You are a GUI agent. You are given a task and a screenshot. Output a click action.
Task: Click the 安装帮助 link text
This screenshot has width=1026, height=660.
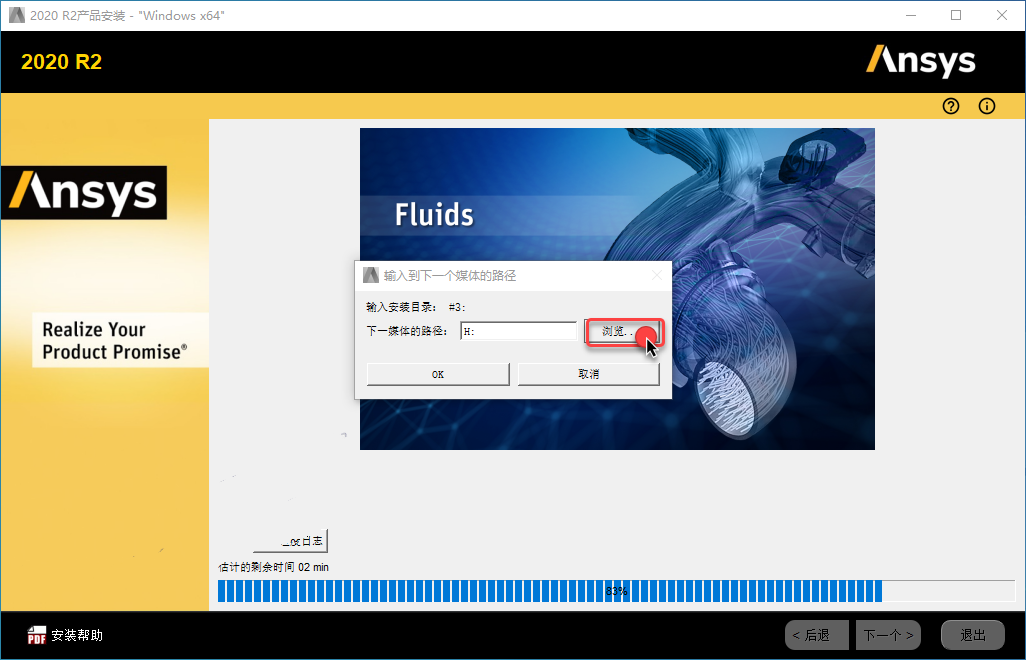[77, 635]
